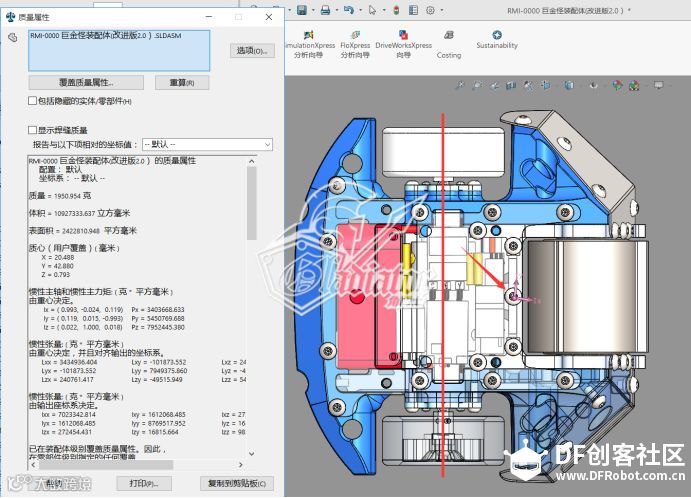
Task: Open the Undo history dropdown arrow
Action: pyautogui.click(x=360, y=10)
